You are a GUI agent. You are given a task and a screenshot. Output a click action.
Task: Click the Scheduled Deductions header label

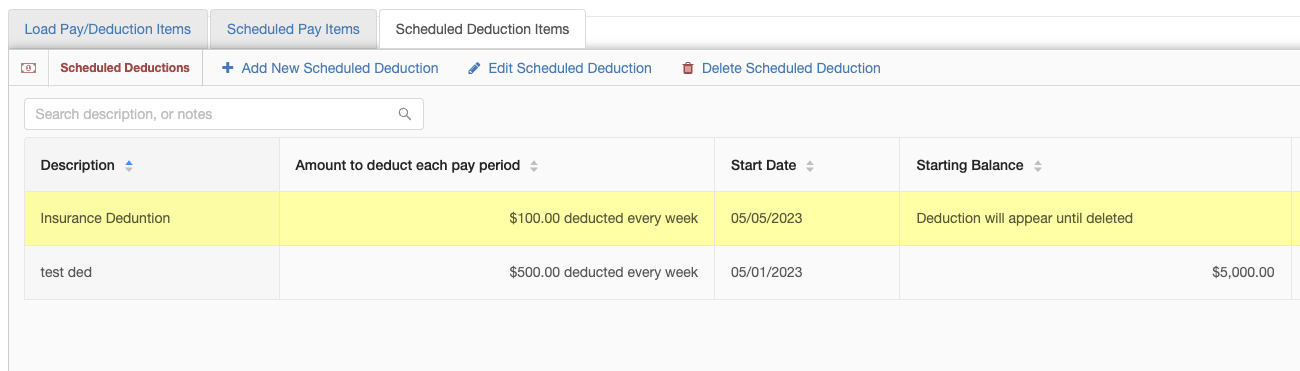[125, 68]
